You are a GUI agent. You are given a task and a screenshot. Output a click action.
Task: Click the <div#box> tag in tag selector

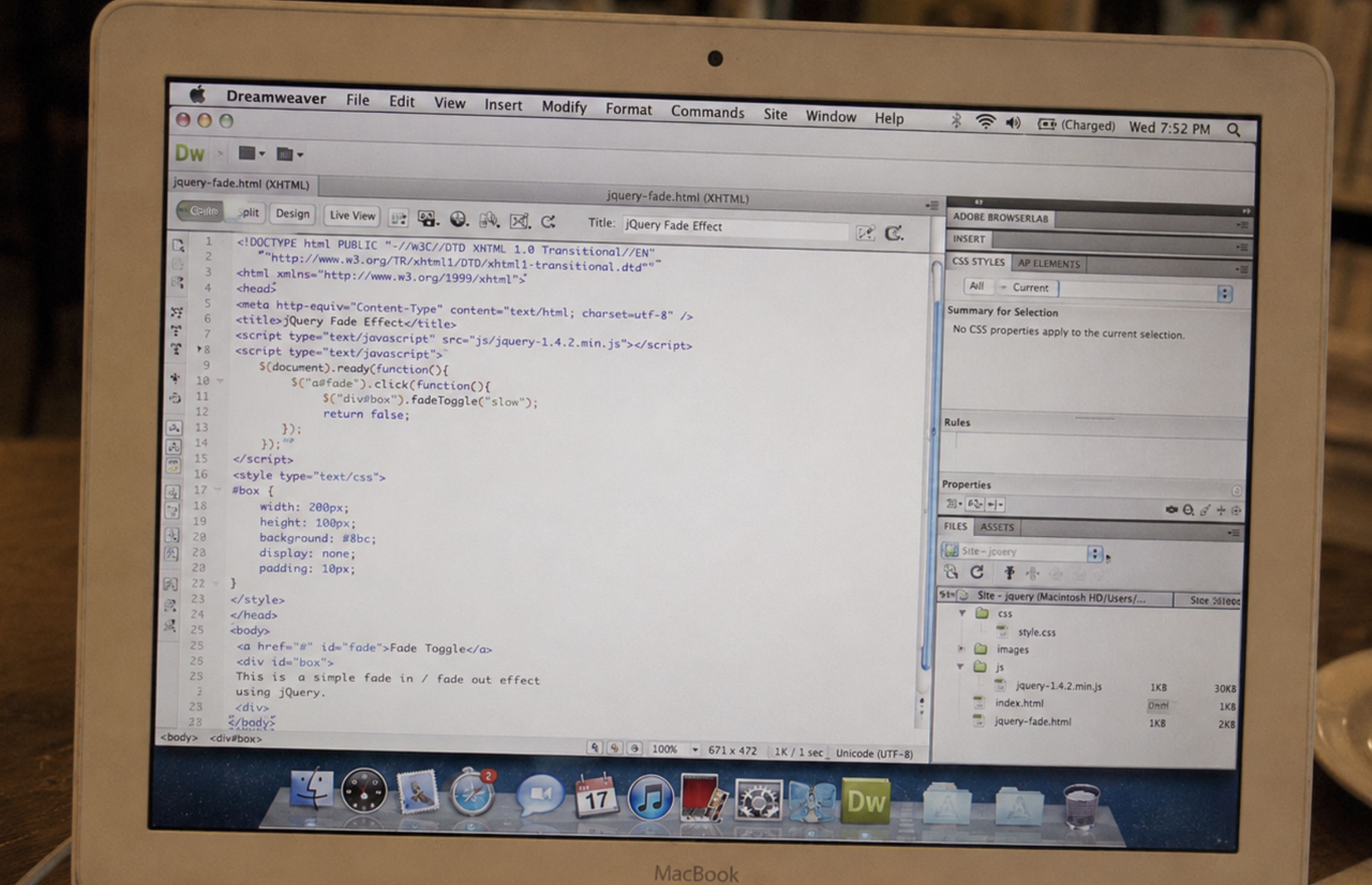tap(236, 738)
